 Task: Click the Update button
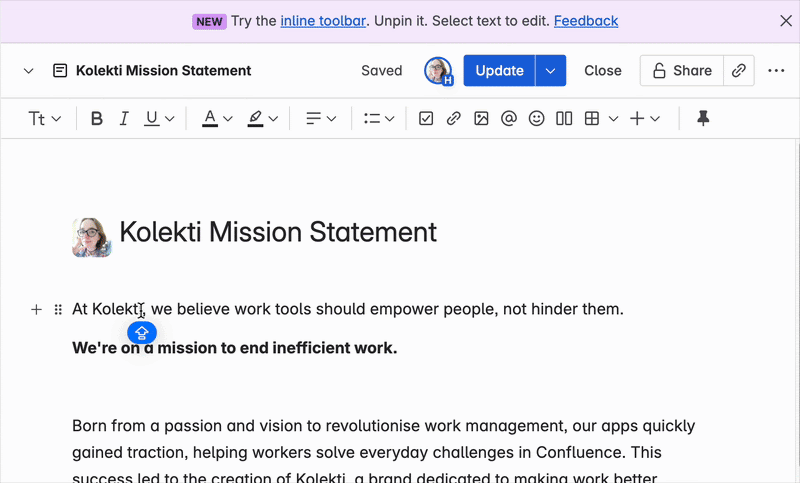[499, 70]
